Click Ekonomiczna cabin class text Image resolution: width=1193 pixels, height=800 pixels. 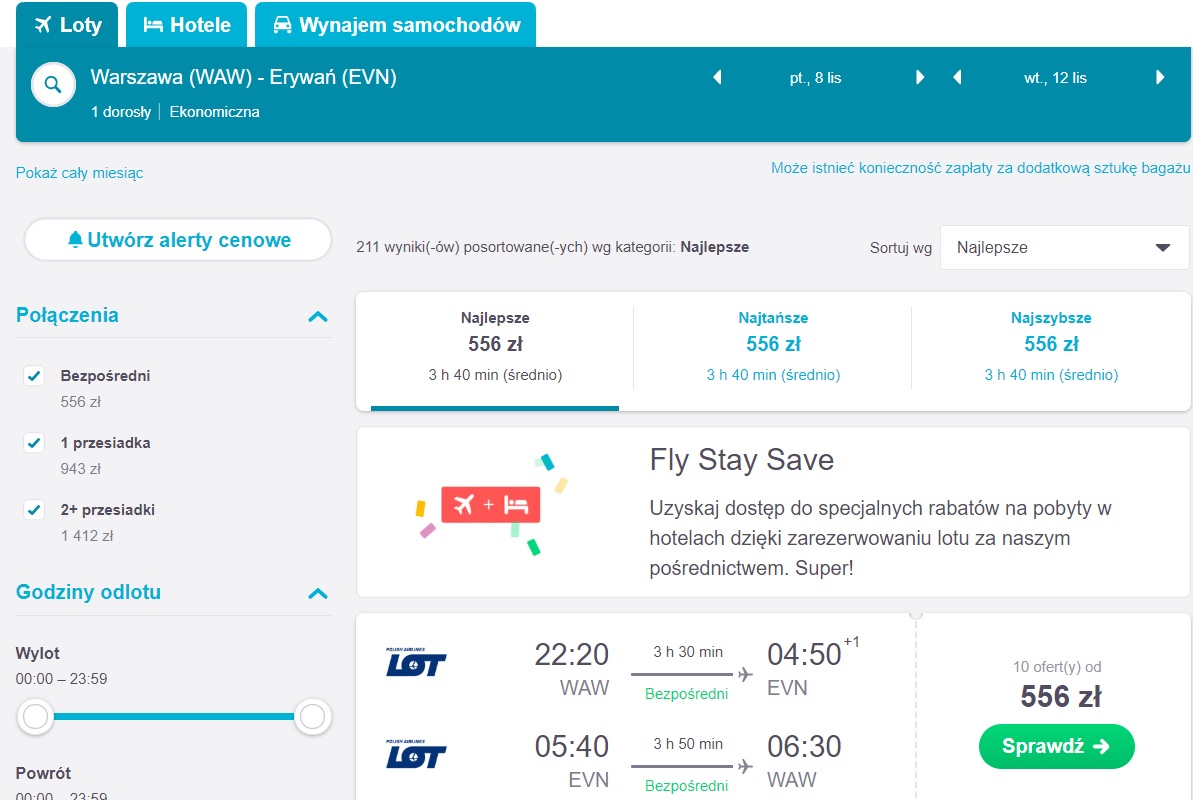click(x=215, y=112)
